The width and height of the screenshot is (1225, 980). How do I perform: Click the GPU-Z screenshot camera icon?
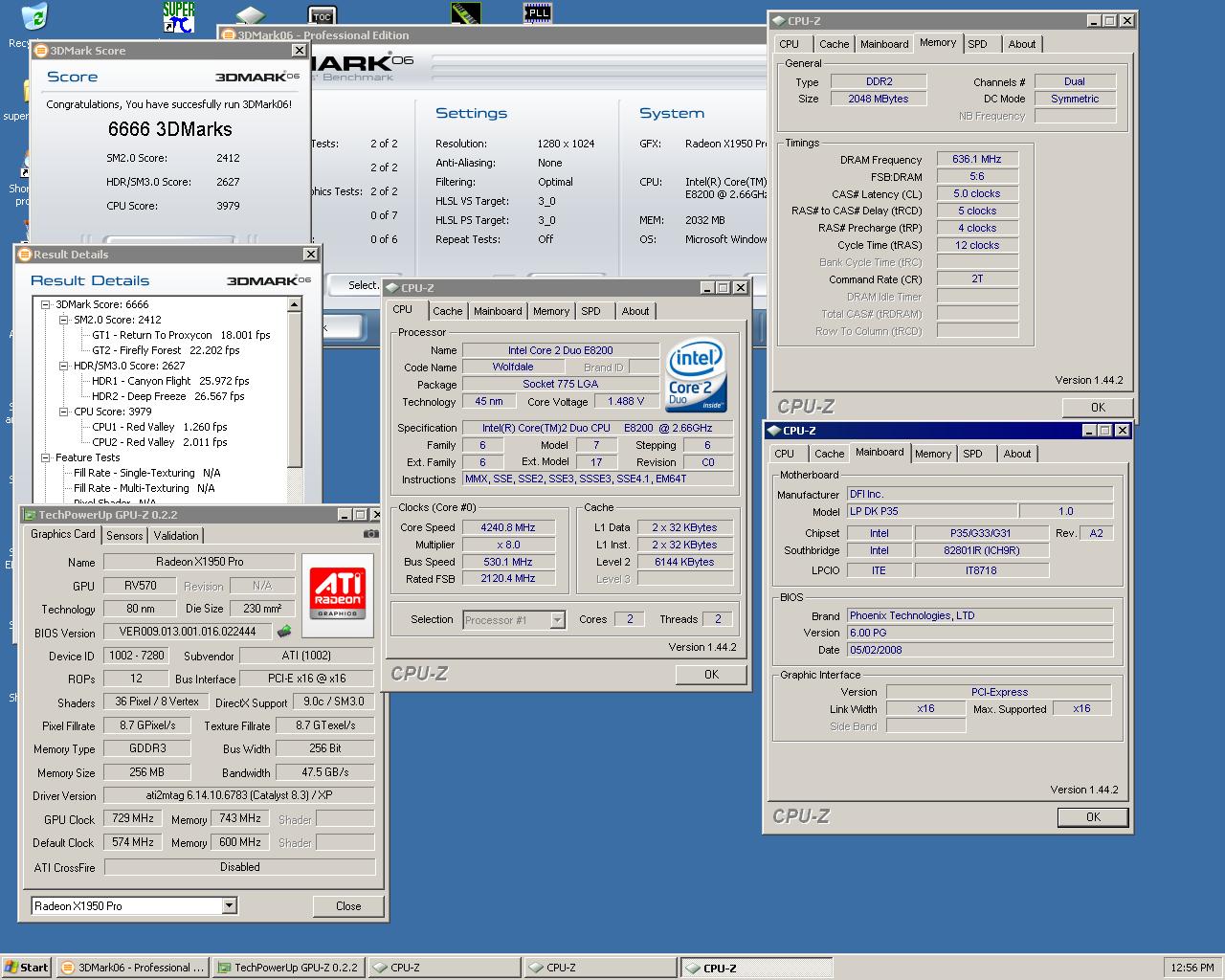(371, 534)
